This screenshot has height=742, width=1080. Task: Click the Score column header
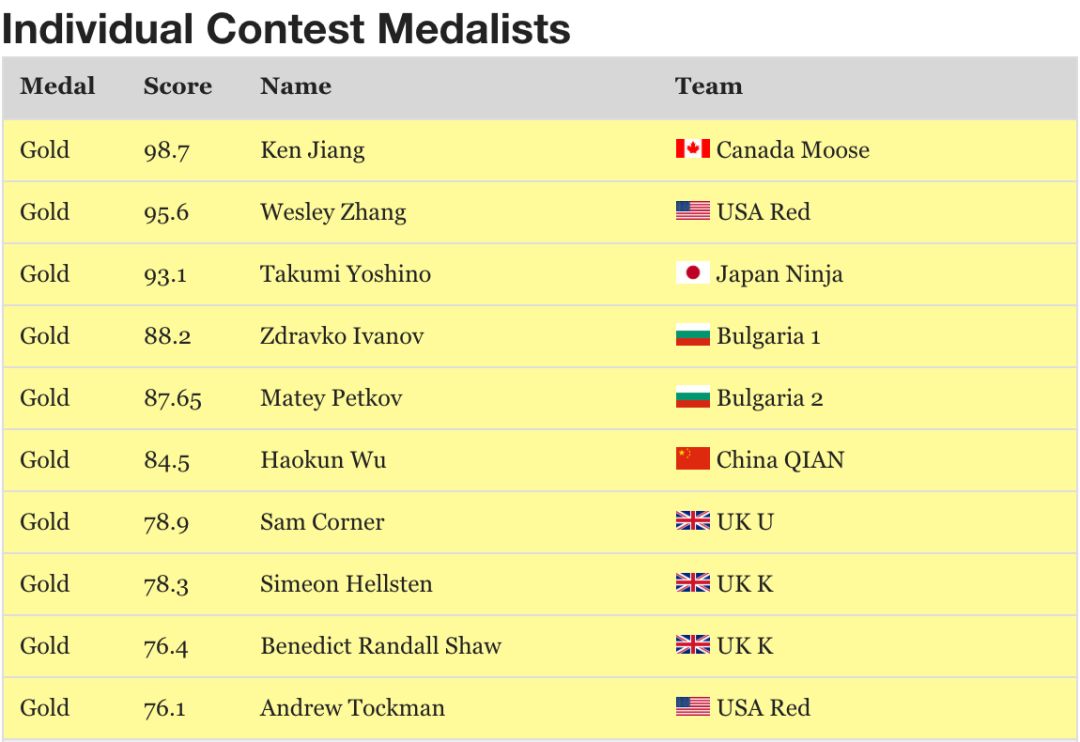[x=177, y=86]
